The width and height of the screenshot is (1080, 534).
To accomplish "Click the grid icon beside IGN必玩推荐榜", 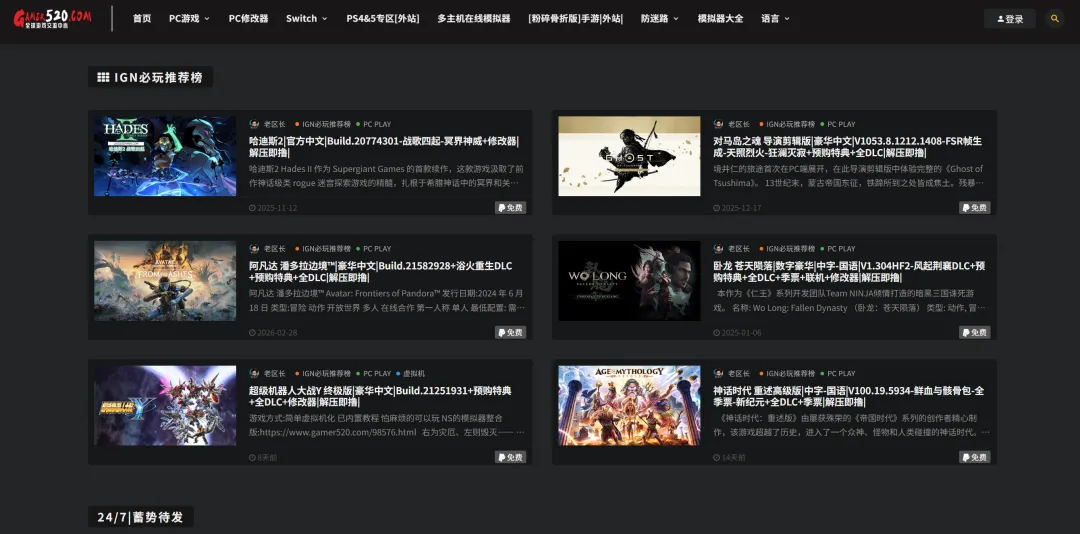I will (103, 77).
